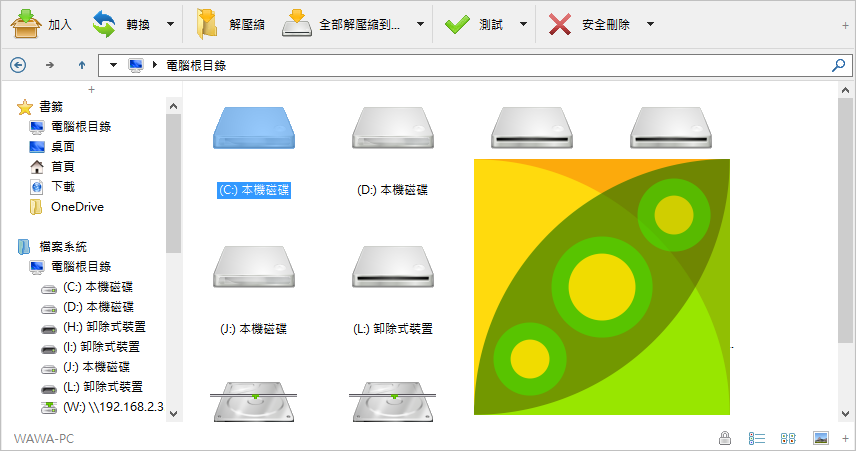
Task: Select the blue (C:) drive icon in file pane
Action: pos(254,128)
